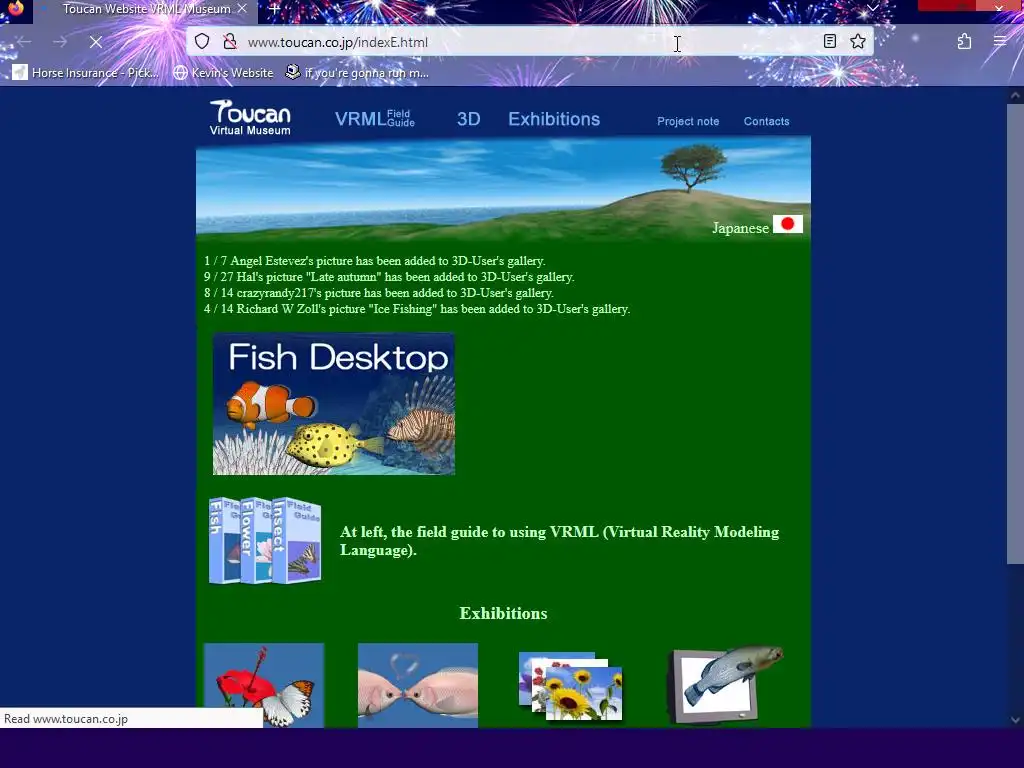Open Kevin's Website bookmark
This screenshot has width=1024, height=768.
[223, 72]
